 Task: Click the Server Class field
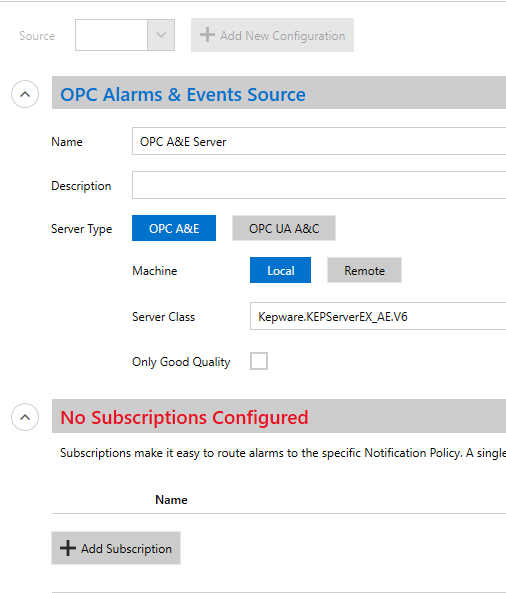(378, 316)
